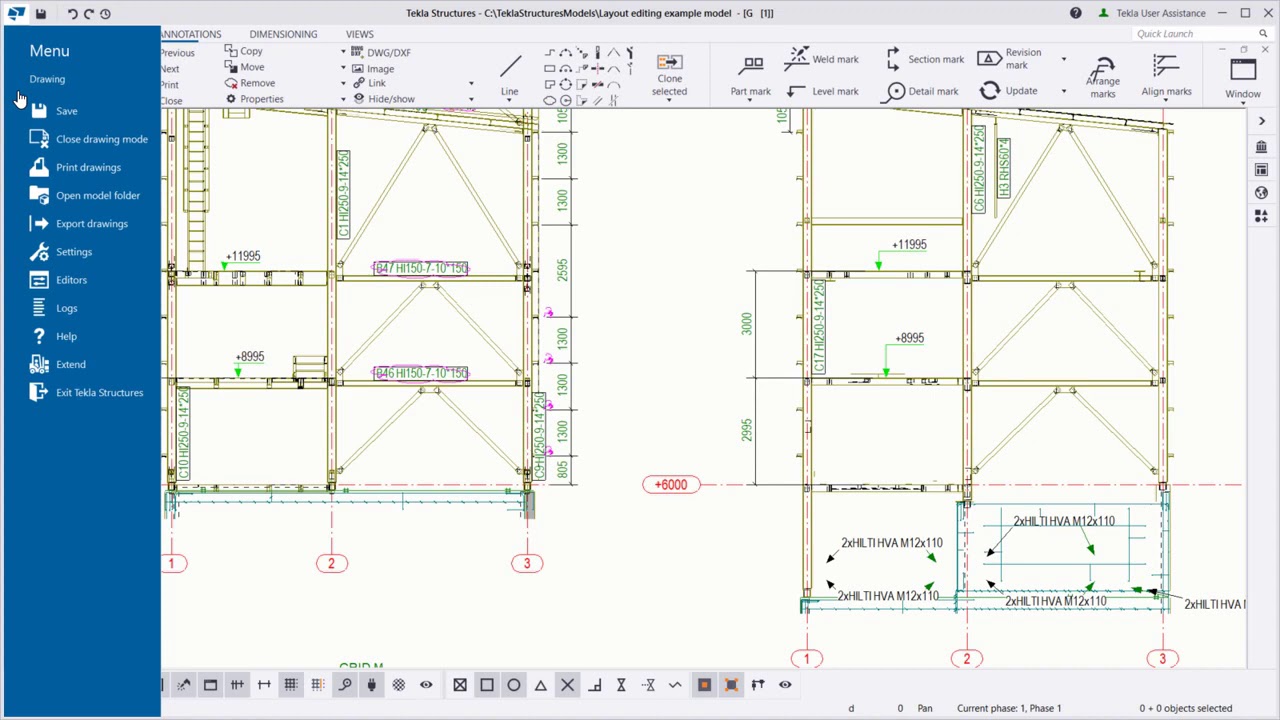Image resolution: width=1280 pixels, height=720 pixels.
Task: Click the undo arrow in title bar
Action: (x=72, y=13)
